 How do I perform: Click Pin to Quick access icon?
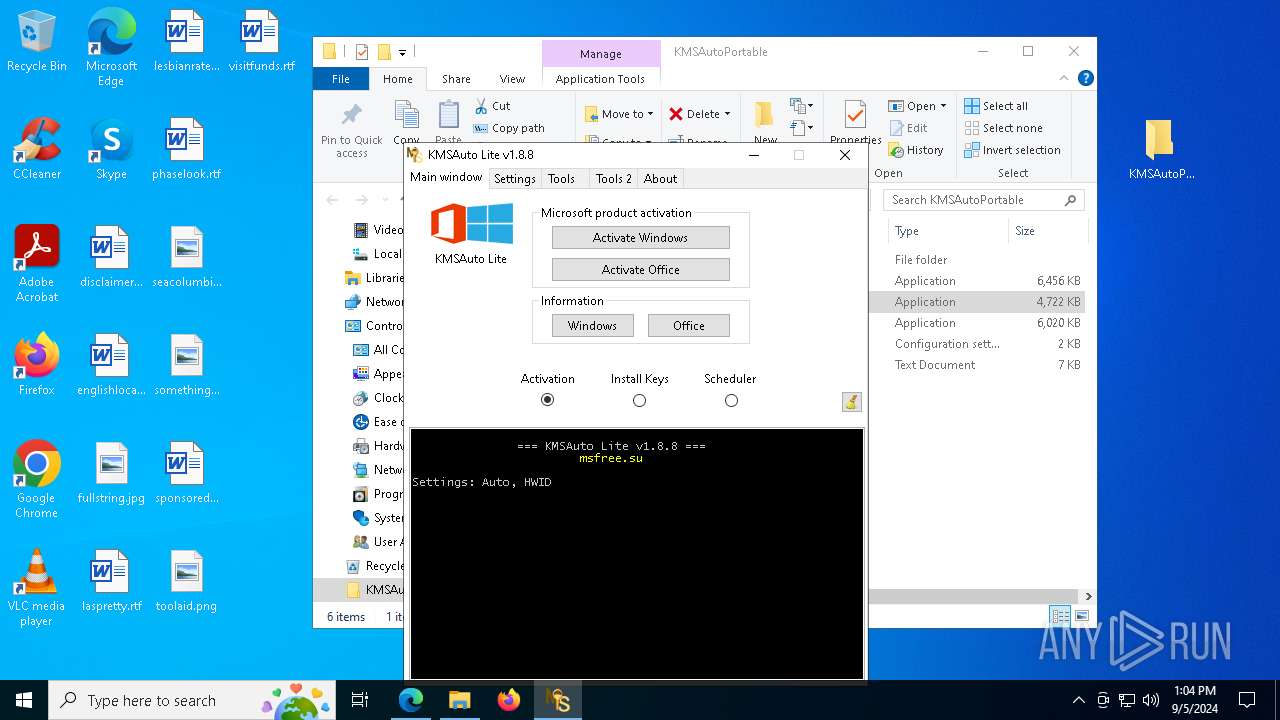click(351, 115)
